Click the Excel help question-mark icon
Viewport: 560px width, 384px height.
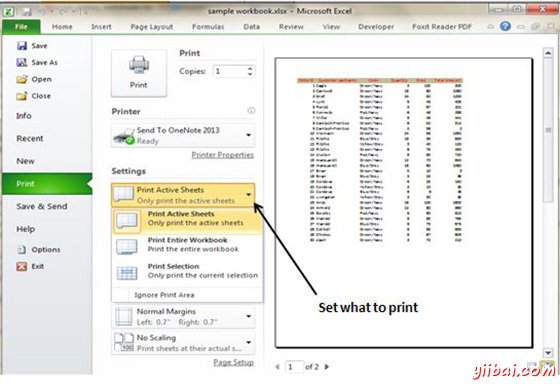pos(505,26)
